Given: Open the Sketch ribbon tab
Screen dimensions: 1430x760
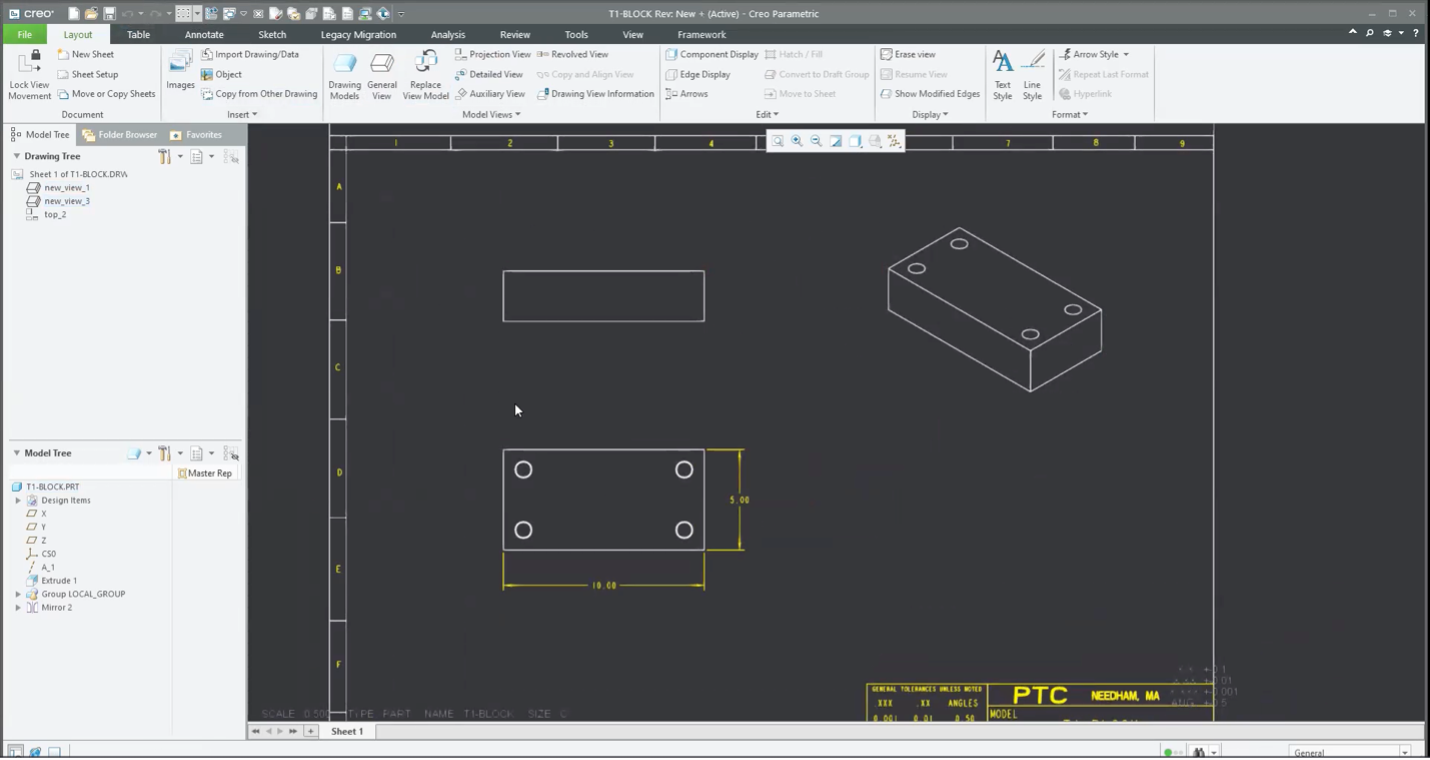Looking at the screenshot, I should point(271,34).
